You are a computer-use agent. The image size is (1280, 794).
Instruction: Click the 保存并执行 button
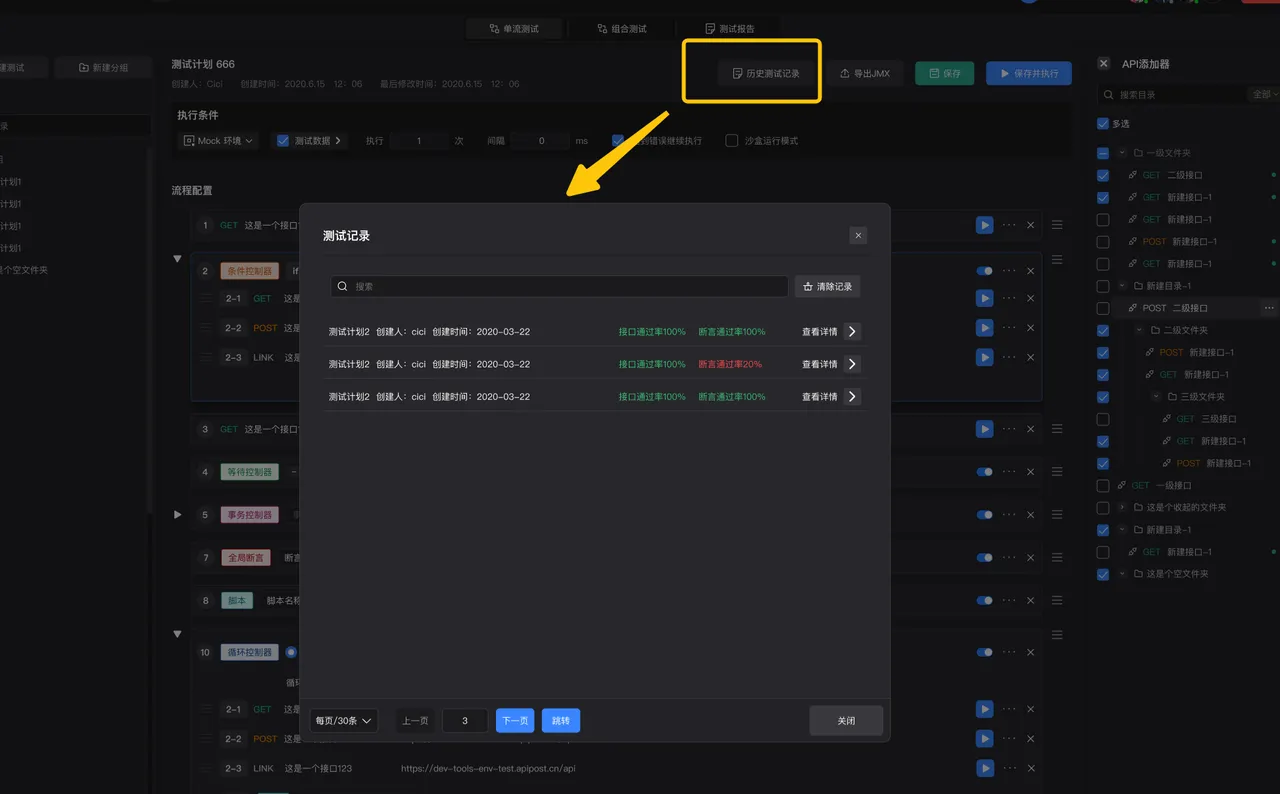point(1029,73)
